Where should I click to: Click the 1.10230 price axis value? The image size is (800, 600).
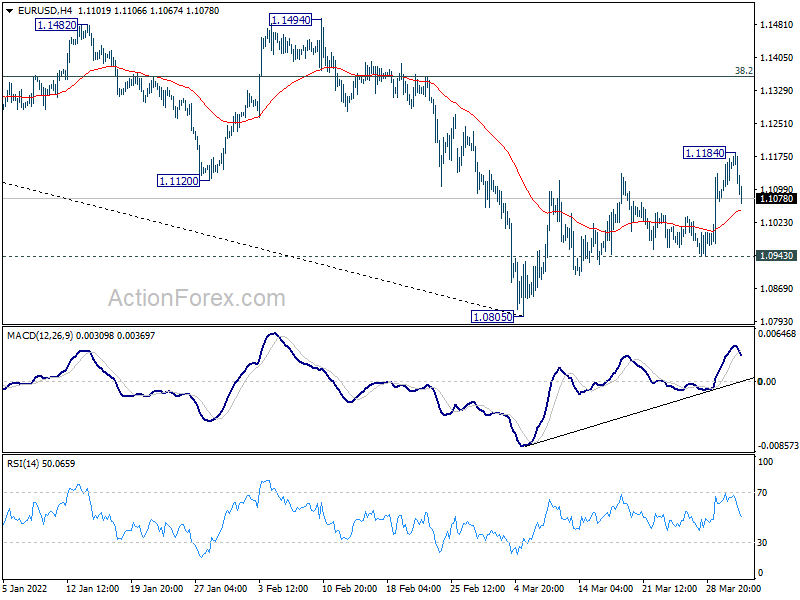pos(777,222)
